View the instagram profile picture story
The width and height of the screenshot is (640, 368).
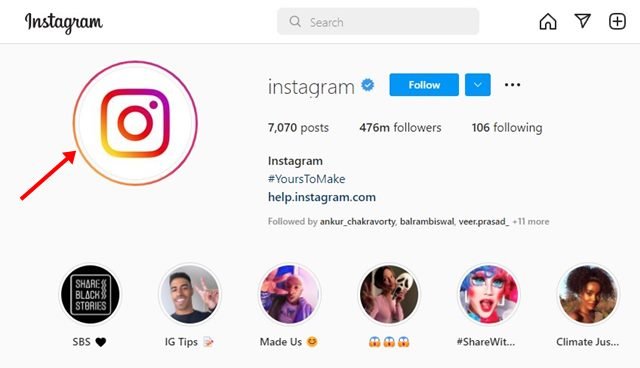pyautogui.click(x=135, y=123)
